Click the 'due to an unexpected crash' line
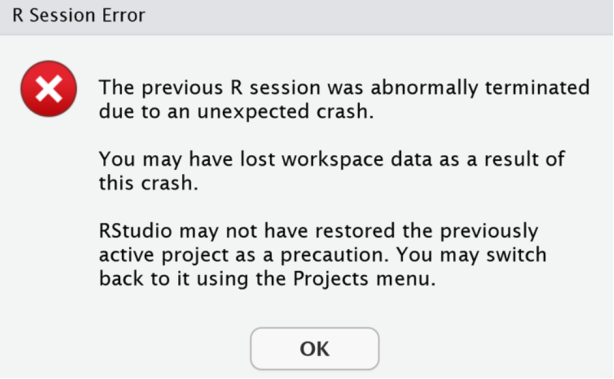 [x=236, y=112]
